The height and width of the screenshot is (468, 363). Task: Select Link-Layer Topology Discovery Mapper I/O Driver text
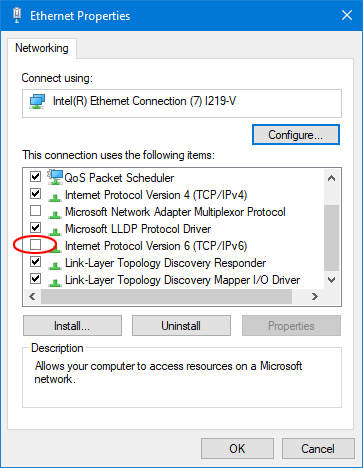point(182,280)
